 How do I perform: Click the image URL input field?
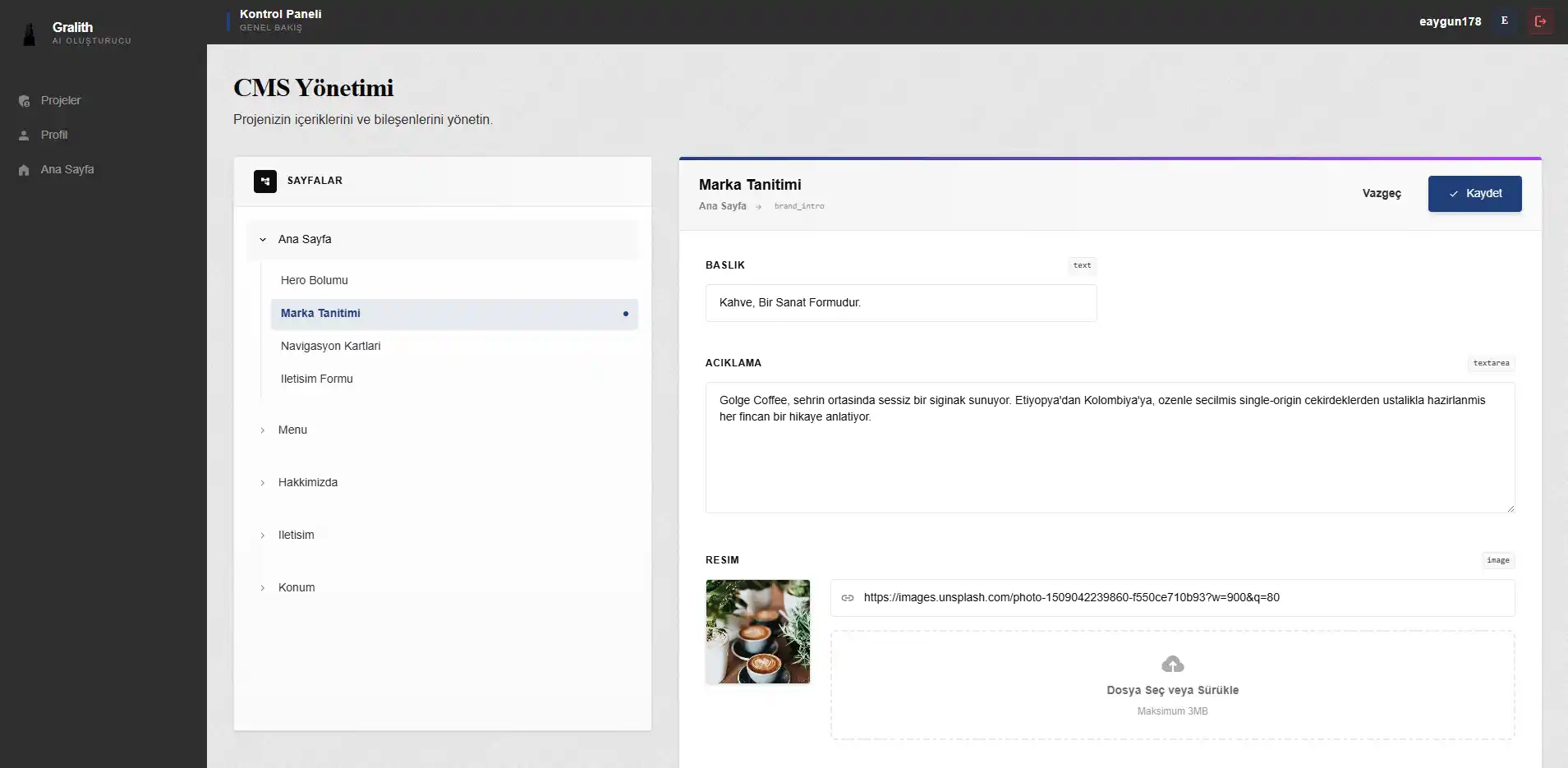pos(1172,598)
